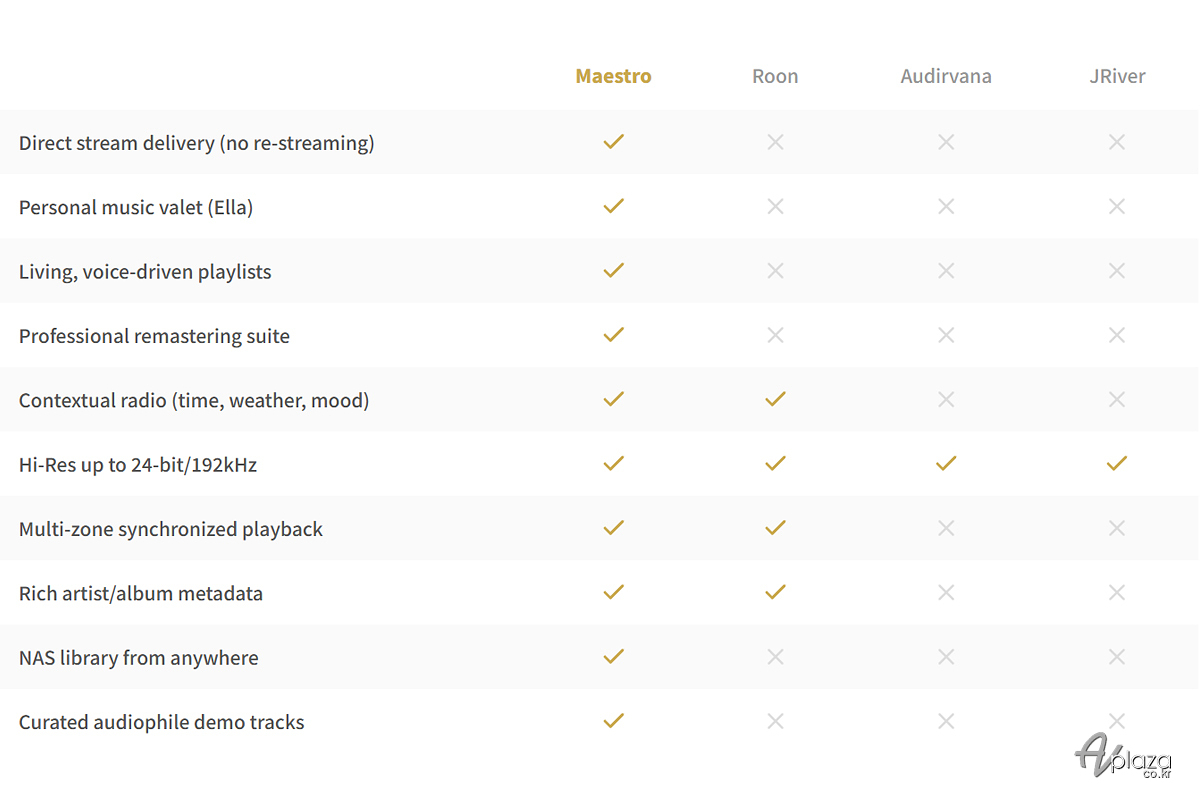
Task: Click the Personal music valet (Ella) label
Action: click(136, 207)
